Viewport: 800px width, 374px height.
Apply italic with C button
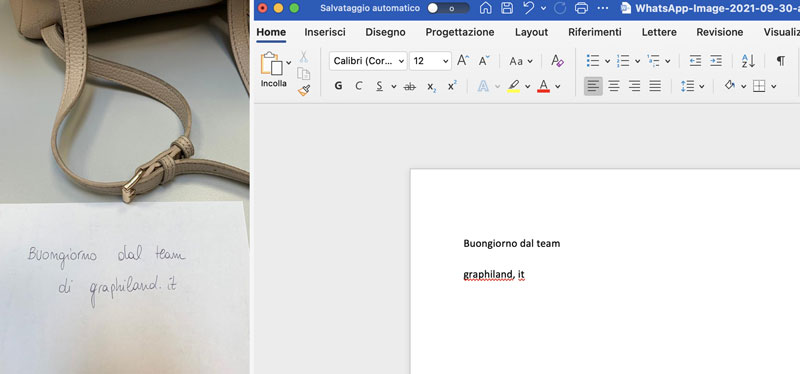pyautogui.click(x=359, y=86)
